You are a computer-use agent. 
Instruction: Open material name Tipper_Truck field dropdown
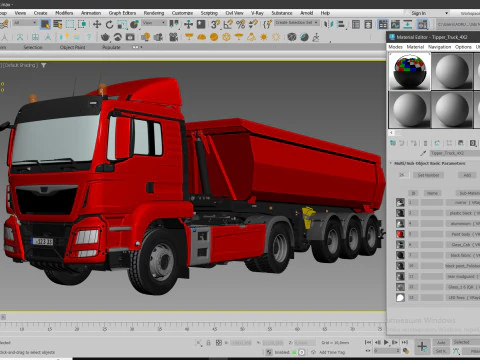pos(455,153)
